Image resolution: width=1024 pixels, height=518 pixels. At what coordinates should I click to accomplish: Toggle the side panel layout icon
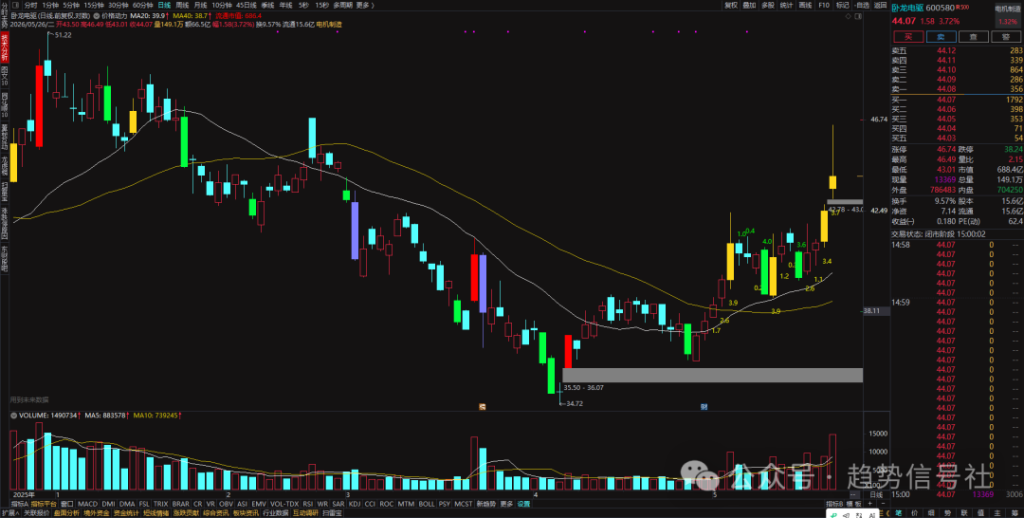click(x=857, y=16)
